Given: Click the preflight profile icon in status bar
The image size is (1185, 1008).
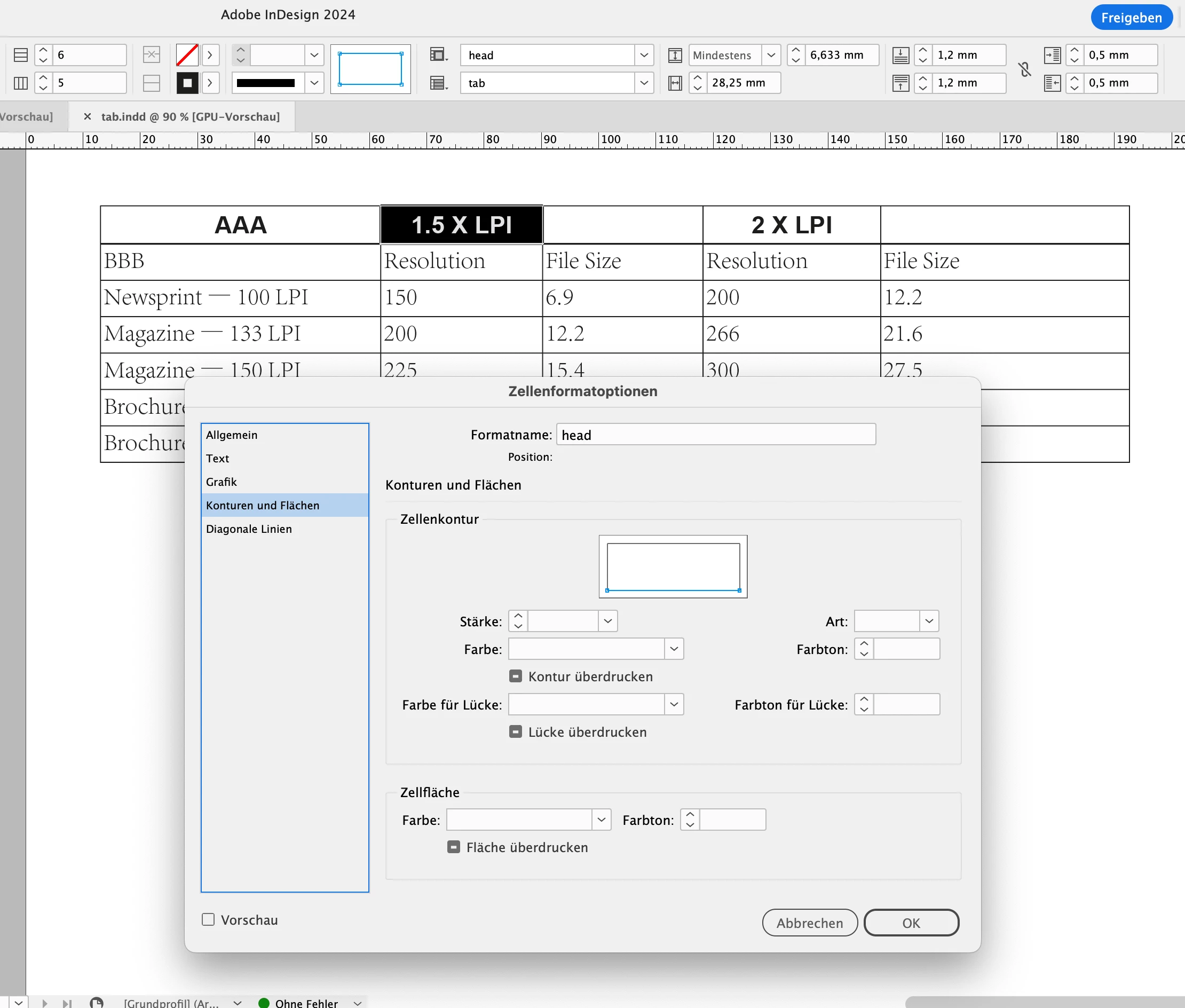Looking at the screenshot, I should coord(97,1003).
